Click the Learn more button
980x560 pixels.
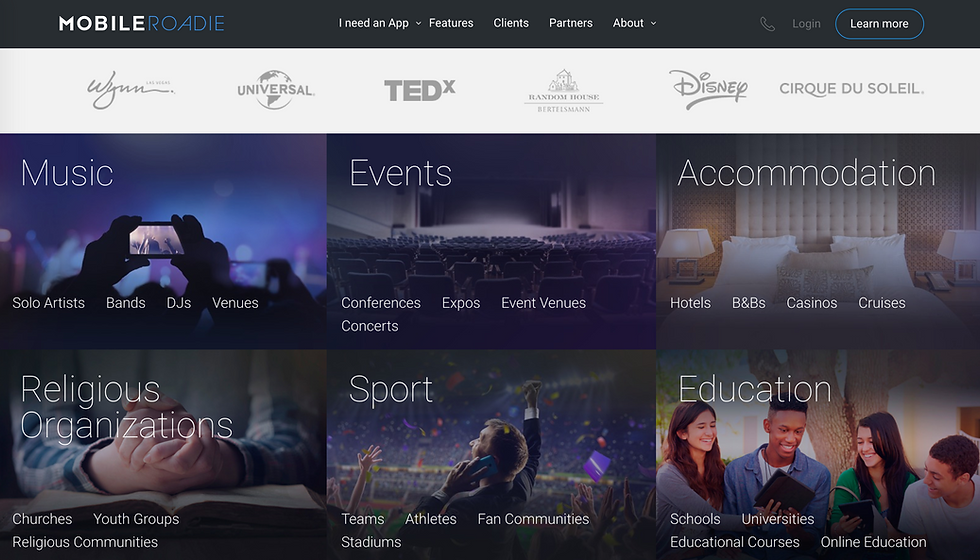point(879,24)
